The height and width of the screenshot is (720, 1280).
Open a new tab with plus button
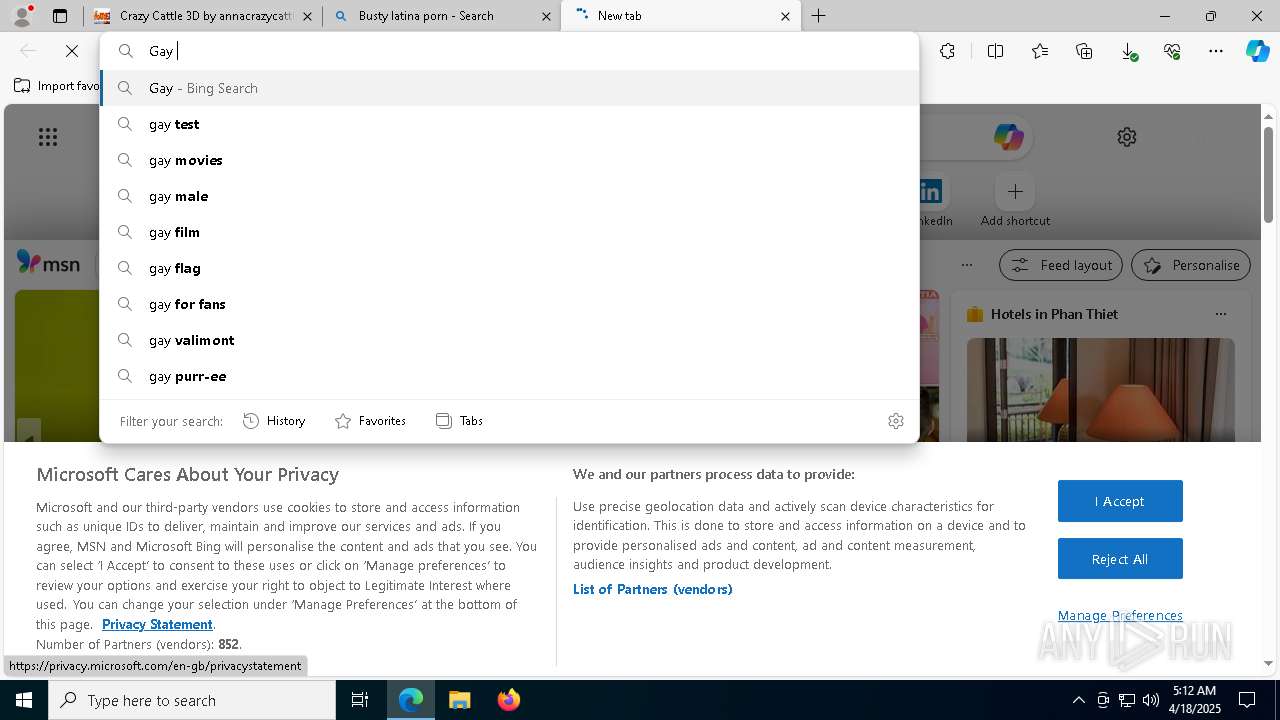tap(819, 16)
